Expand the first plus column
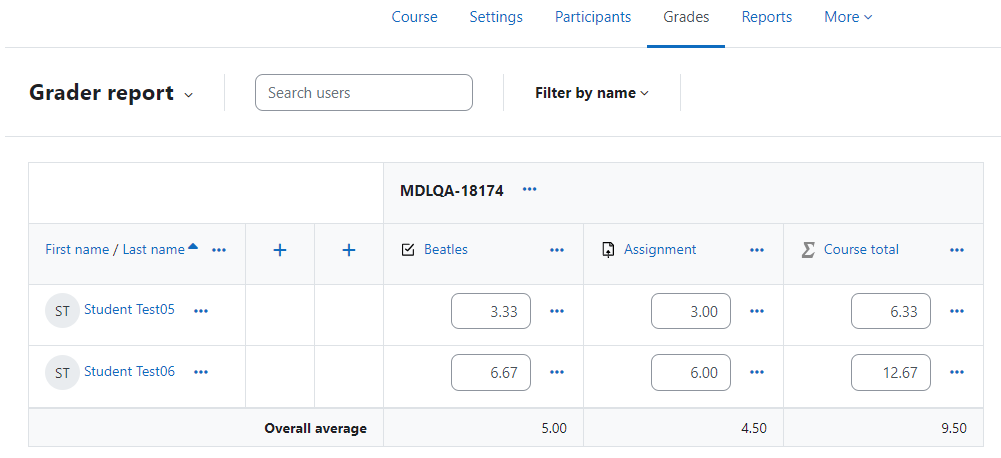This screenshot has width=1001, height=458. coord(280,250)
